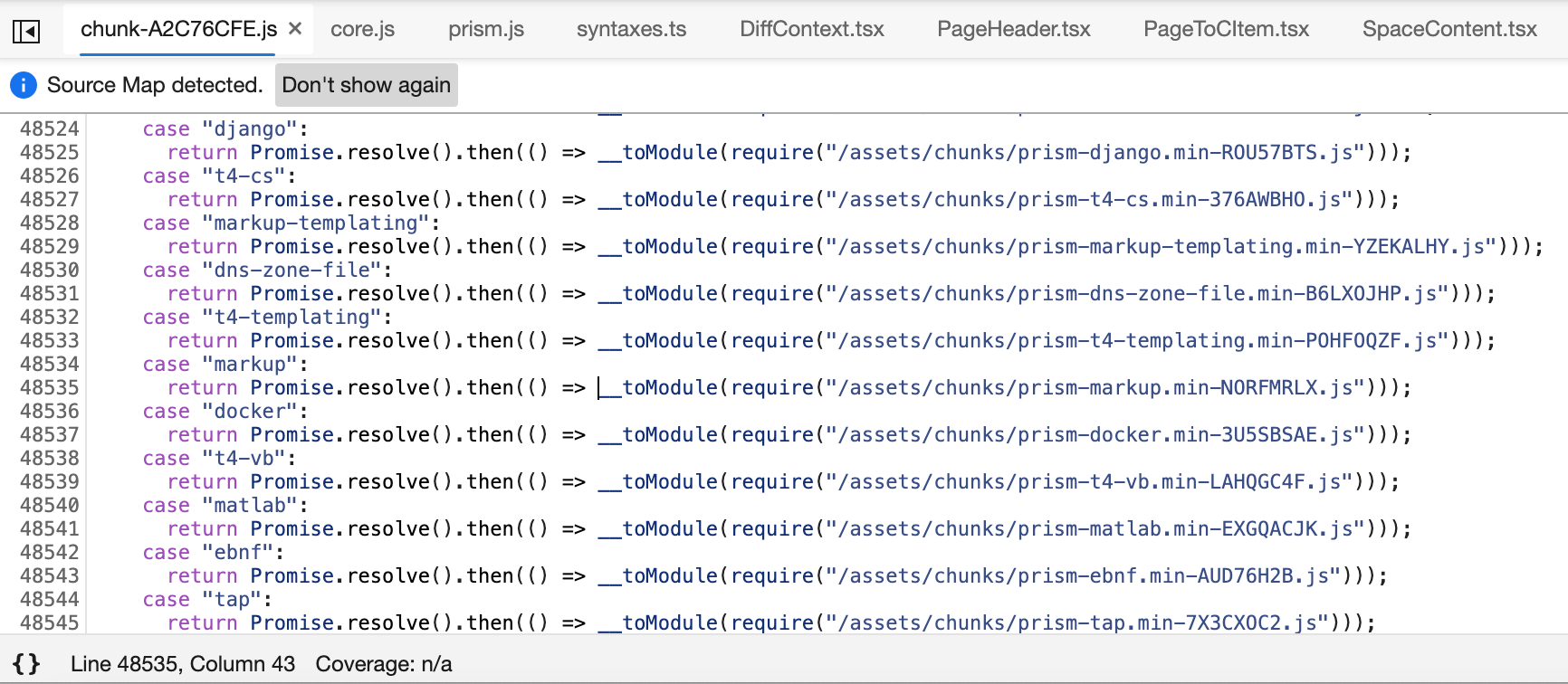Open the PageToCItem.tsx tab
Viewport: 1568px width, 684px height.
(x=1226, y=29)
